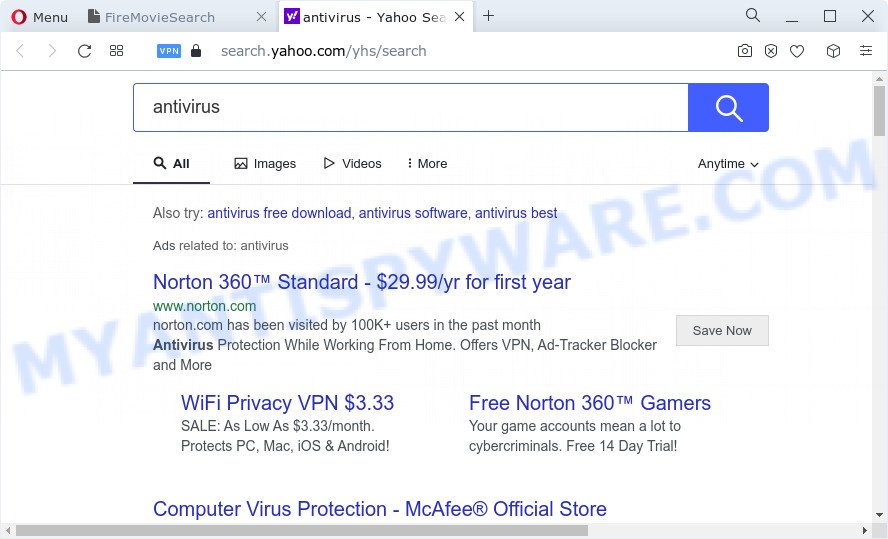The image size is (888, 539).
Task: Add page to bookmarks heart icon
Action: [x=797, y=52]
